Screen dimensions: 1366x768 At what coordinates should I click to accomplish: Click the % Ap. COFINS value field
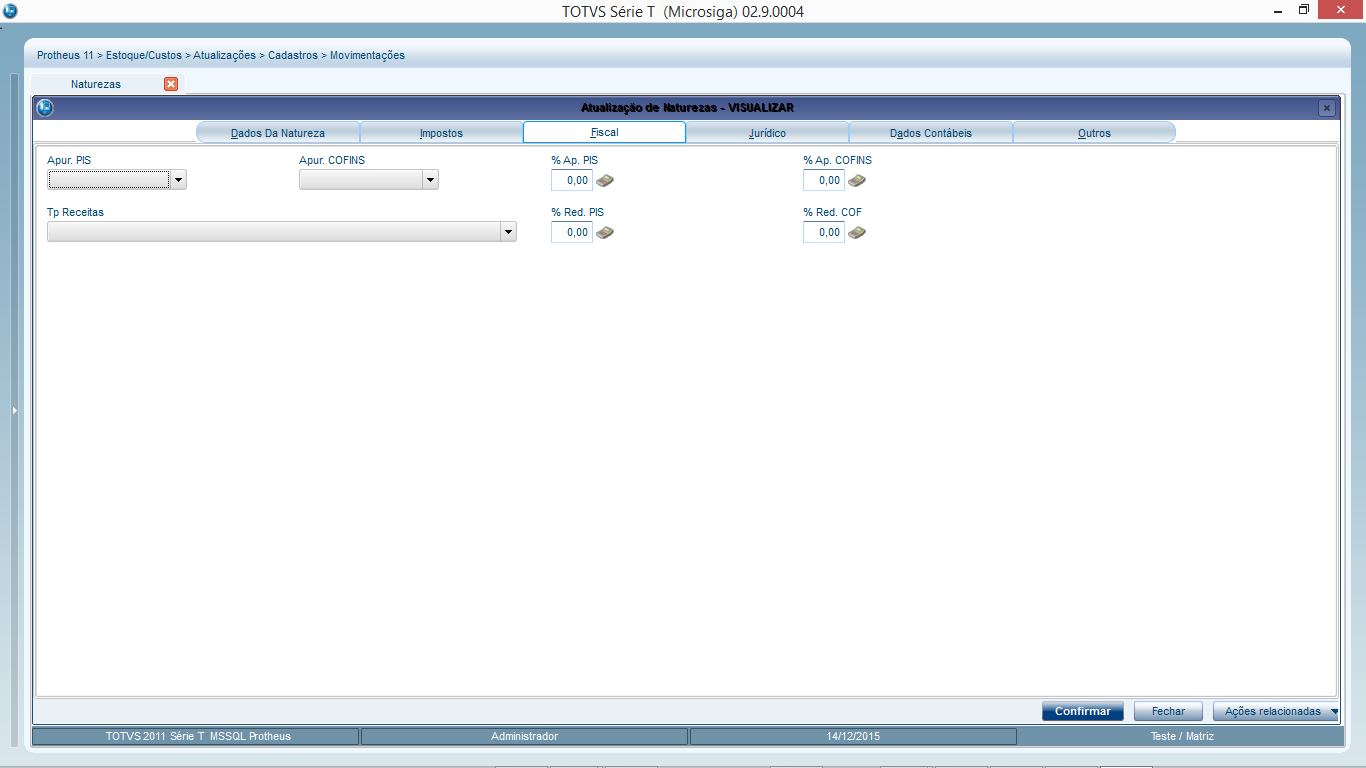(x=824, y=180)
